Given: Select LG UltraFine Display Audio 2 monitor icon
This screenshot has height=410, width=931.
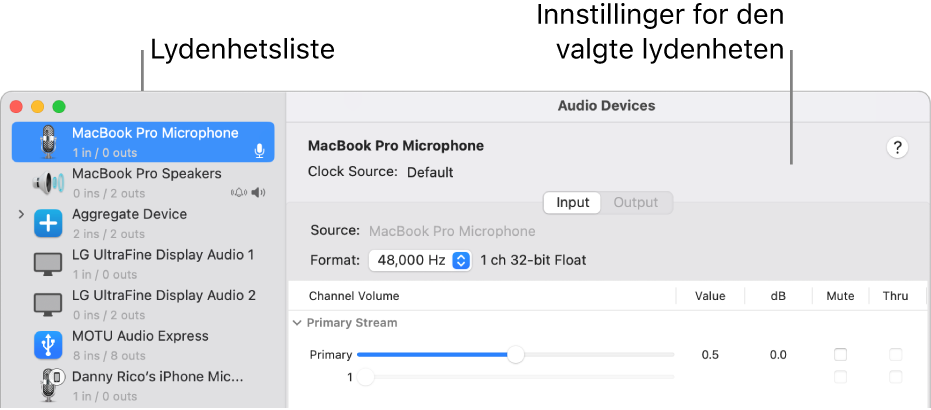Looking at the screenshot, I should click(x=48, y=305).
